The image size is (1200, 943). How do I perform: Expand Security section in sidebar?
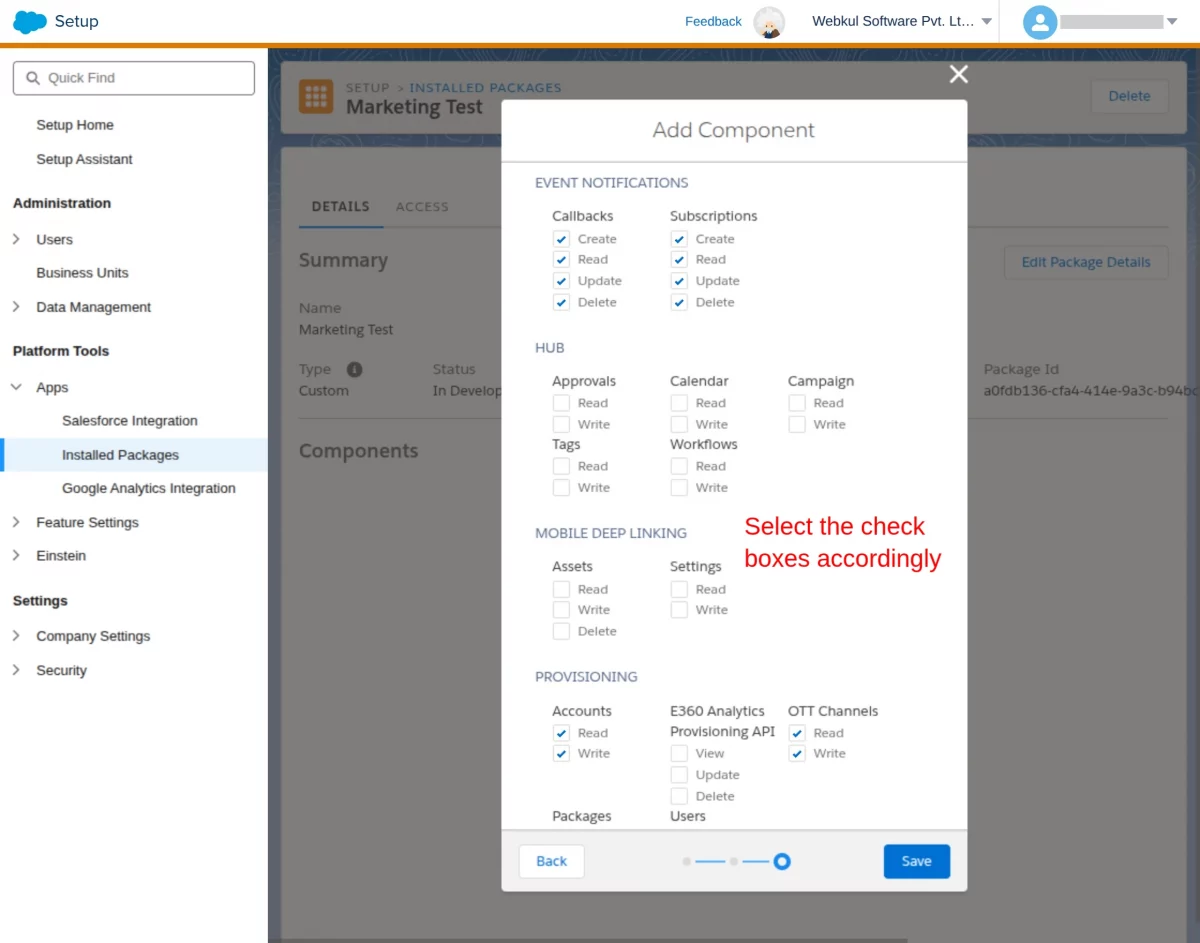click(16, 670)
